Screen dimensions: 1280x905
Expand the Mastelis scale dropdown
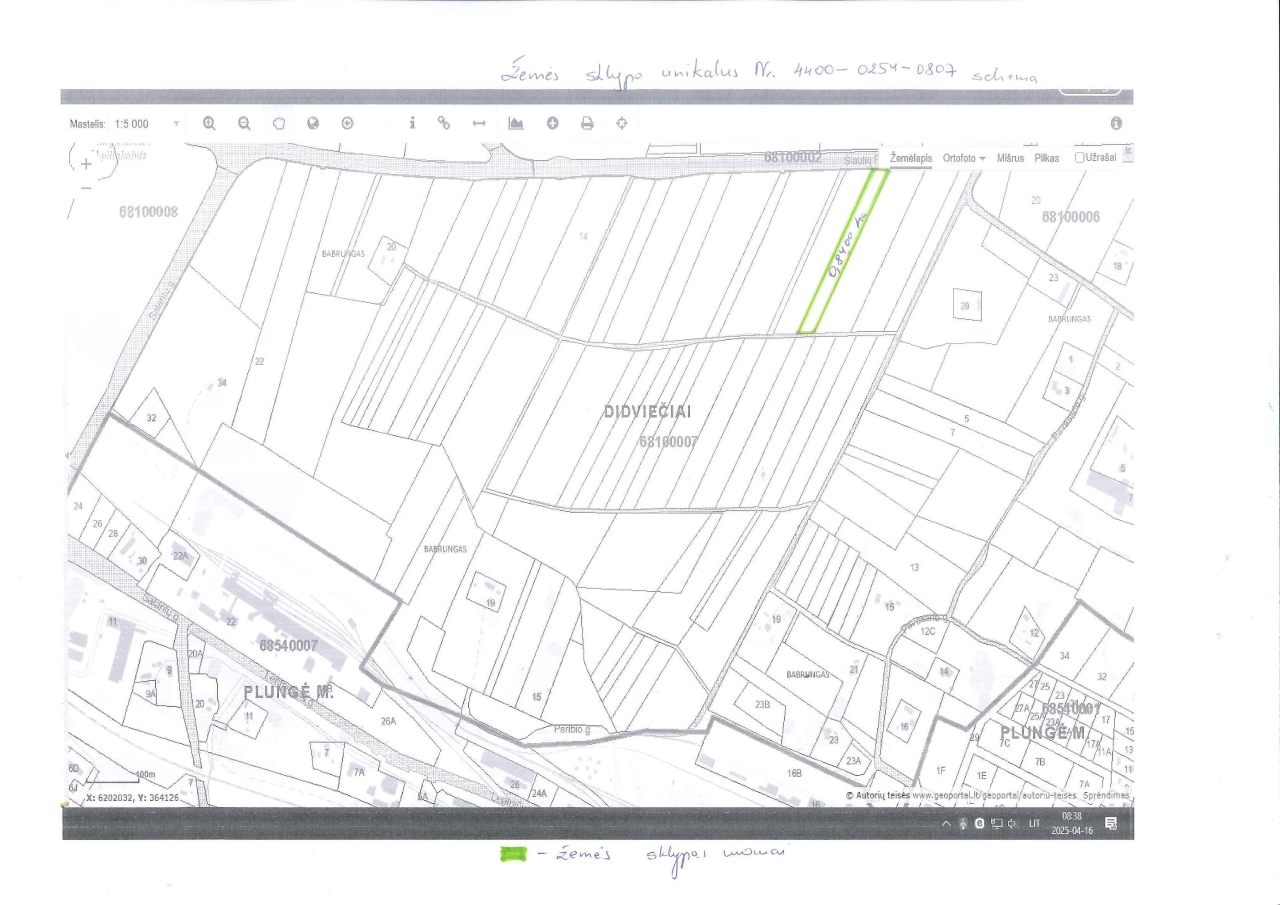tap(177, 124)
